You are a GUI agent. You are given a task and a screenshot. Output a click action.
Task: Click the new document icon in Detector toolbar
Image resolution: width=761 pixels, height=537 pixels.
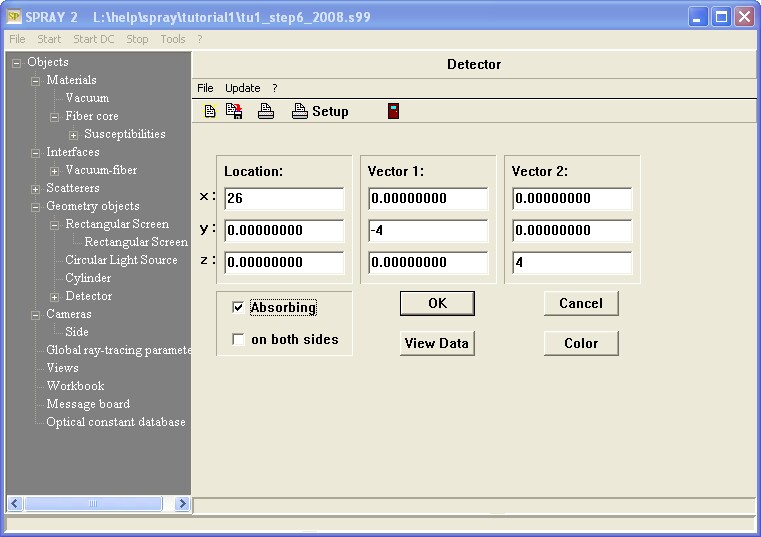[210, 111]
